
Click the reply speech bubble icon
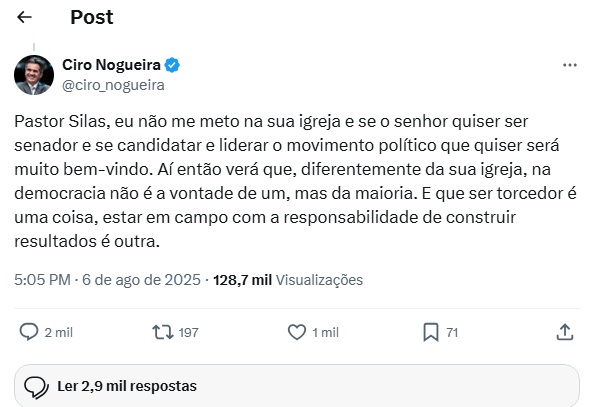tap(29, 332)
